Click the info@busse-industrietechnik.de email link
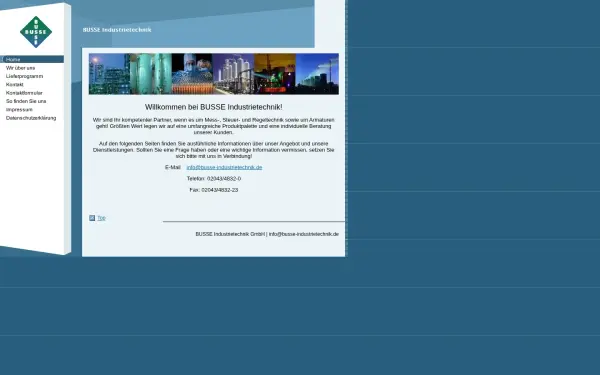Image resolution: width=600 pixels, height=375 pixels. point(224,167)
